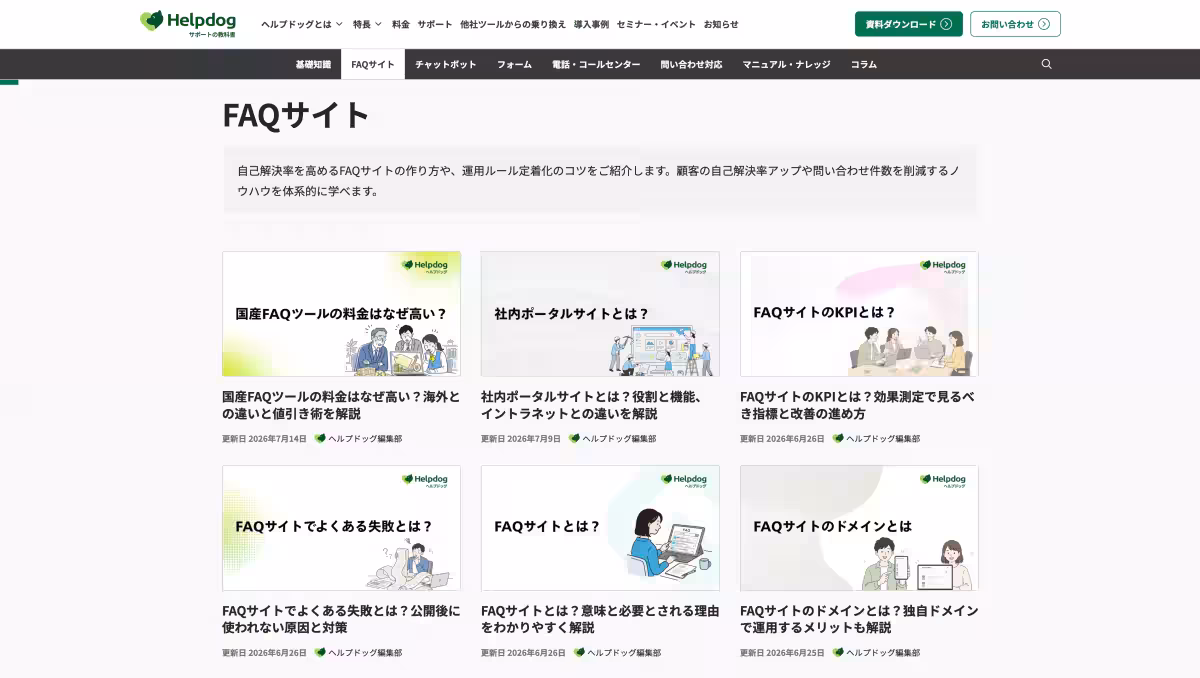This screenshot has height=678, width=1200.
Task: Open the 導入事例 menu item
Action: click(x=591, y=24)
